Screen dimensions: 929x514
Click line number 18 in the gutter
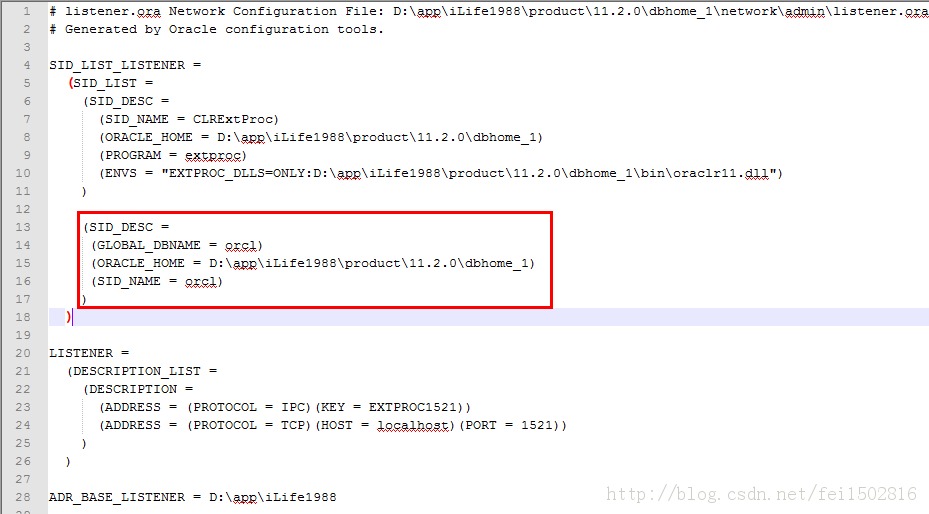pos(23,317)
